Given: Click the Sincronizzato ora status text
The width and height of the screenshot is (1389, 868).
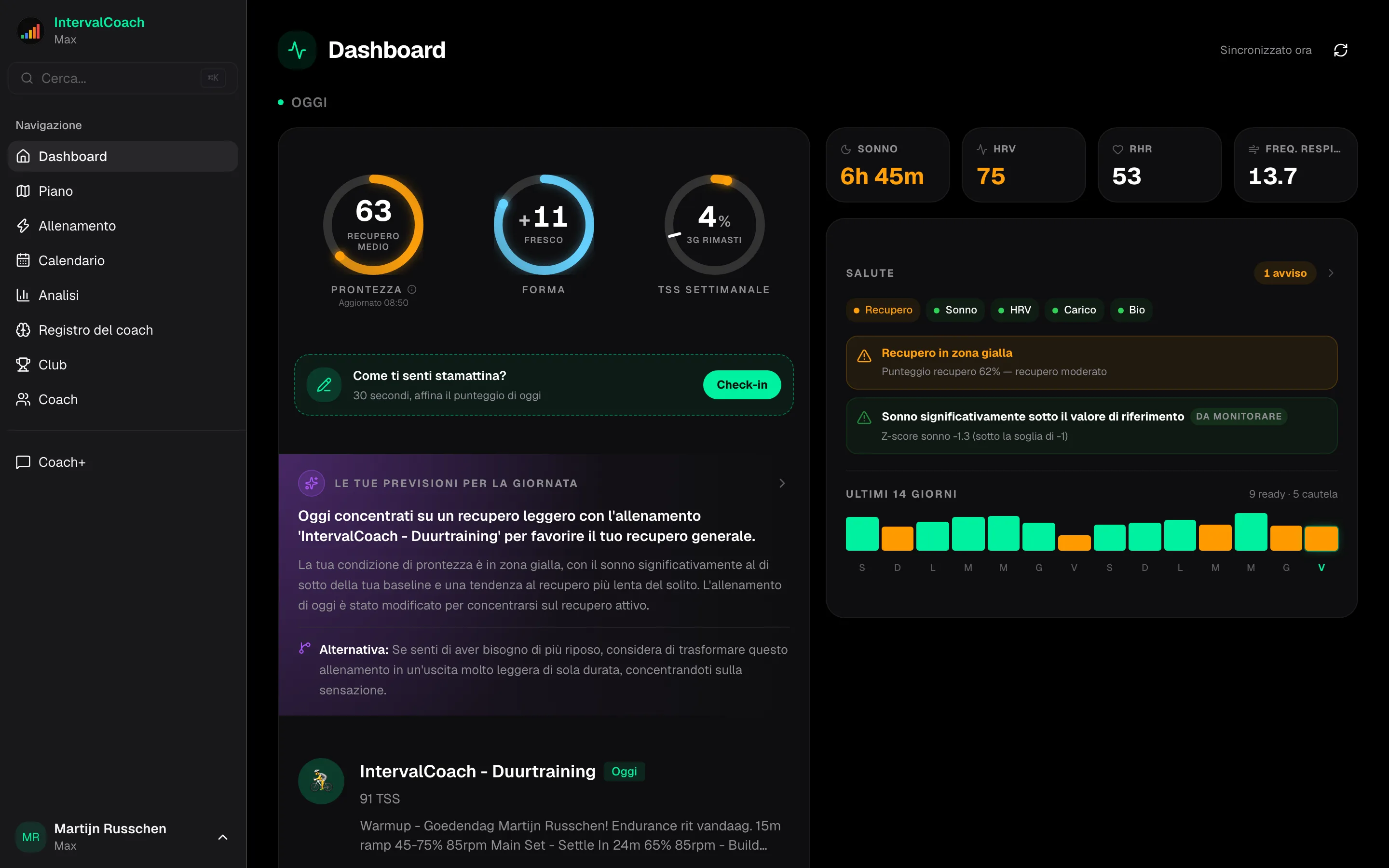Looking at the screenshot, I should click(1265, 51).
